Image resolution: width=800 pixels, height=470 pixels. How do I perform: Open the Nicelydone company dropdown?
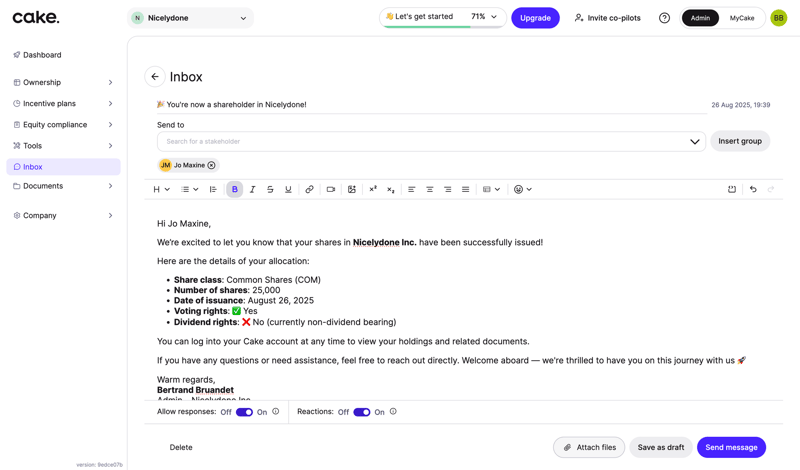[x=191, y=18]
